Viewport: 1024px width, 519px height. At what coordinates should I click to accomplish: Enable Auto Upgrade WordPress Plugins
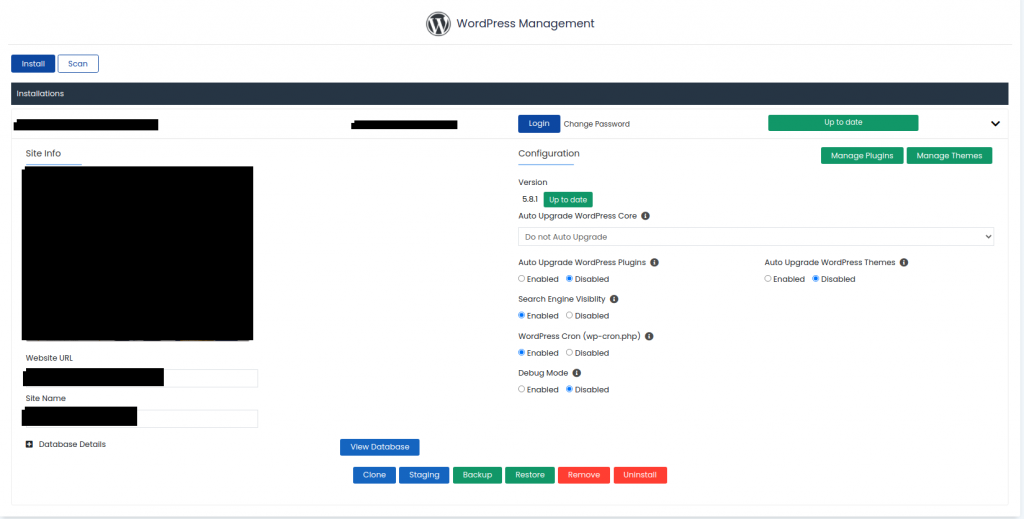click(522, 279)
